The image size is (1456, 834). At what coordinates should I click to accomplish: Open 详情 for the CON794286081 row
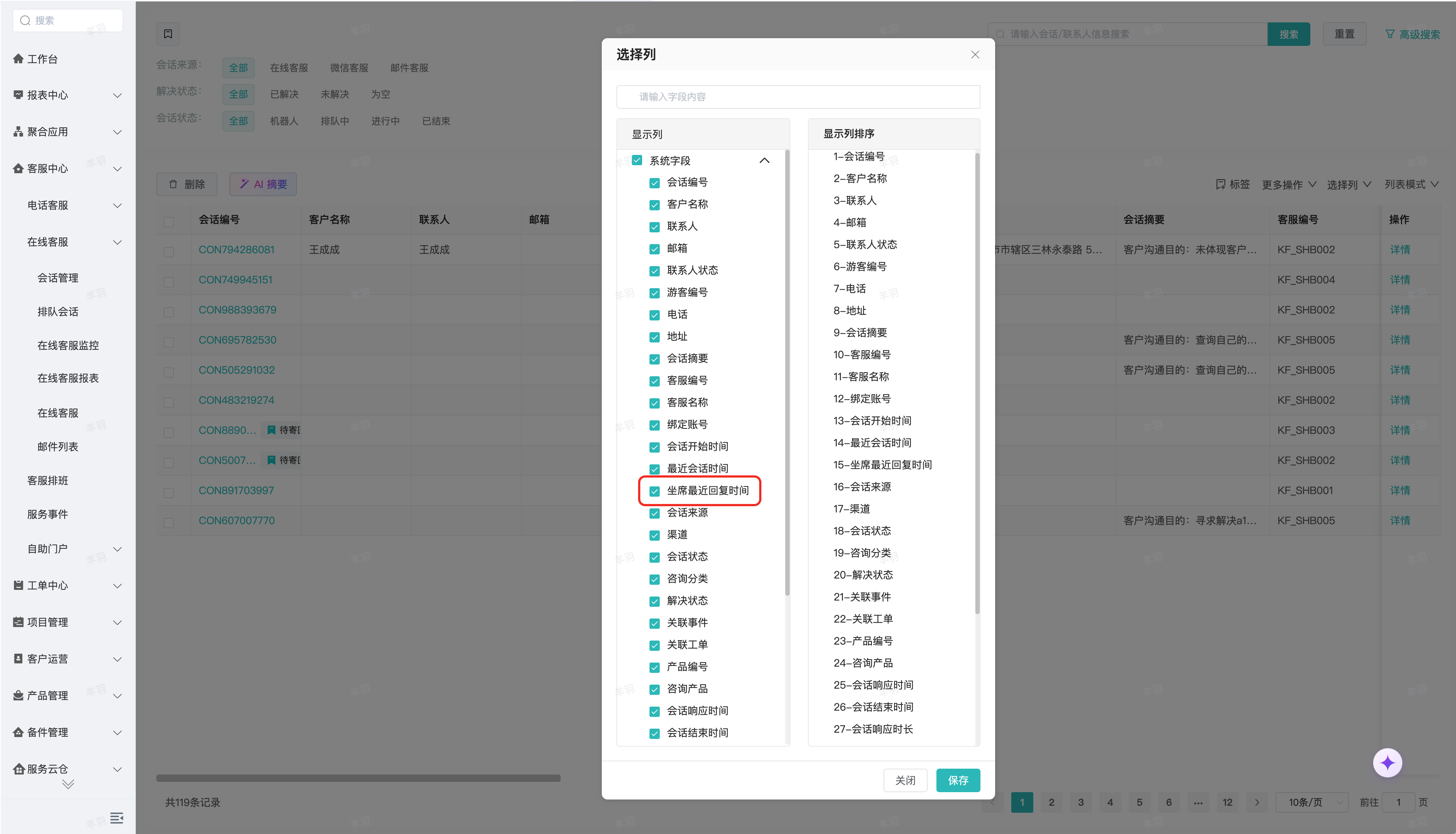(x=1400, y=250)
